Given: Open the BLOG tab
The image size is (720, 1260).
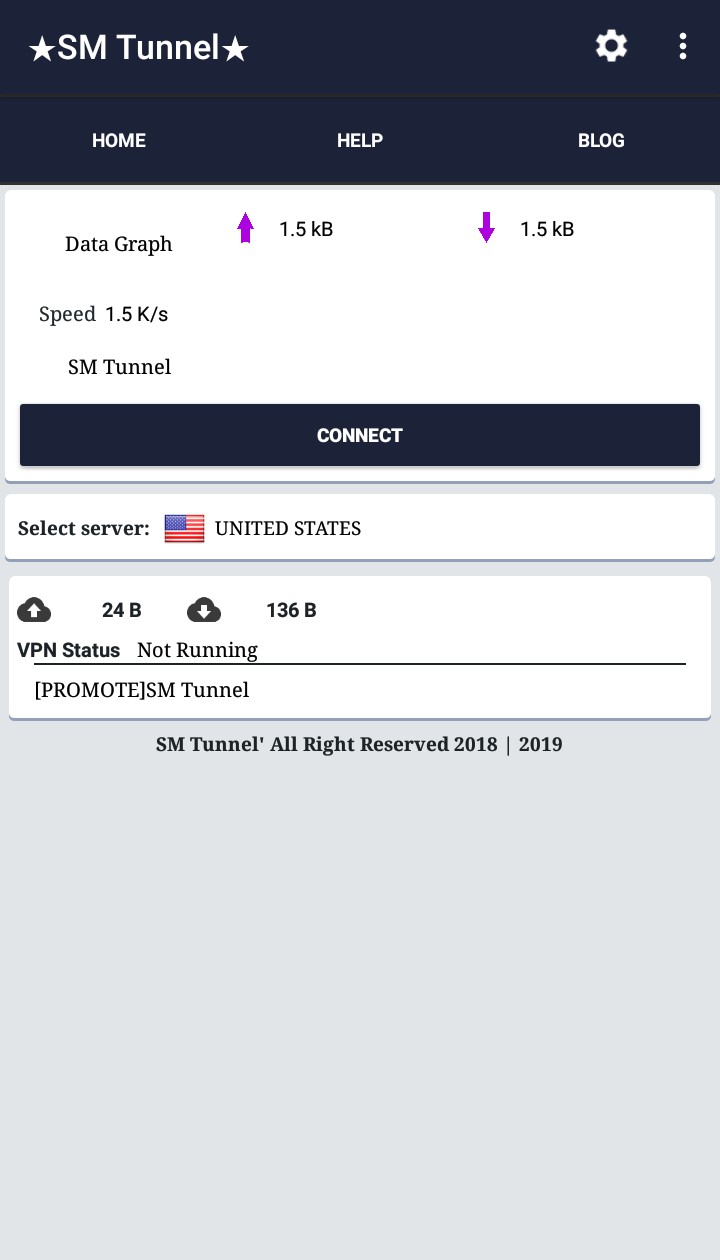Looking at the screenshot, I should point(601,141).
